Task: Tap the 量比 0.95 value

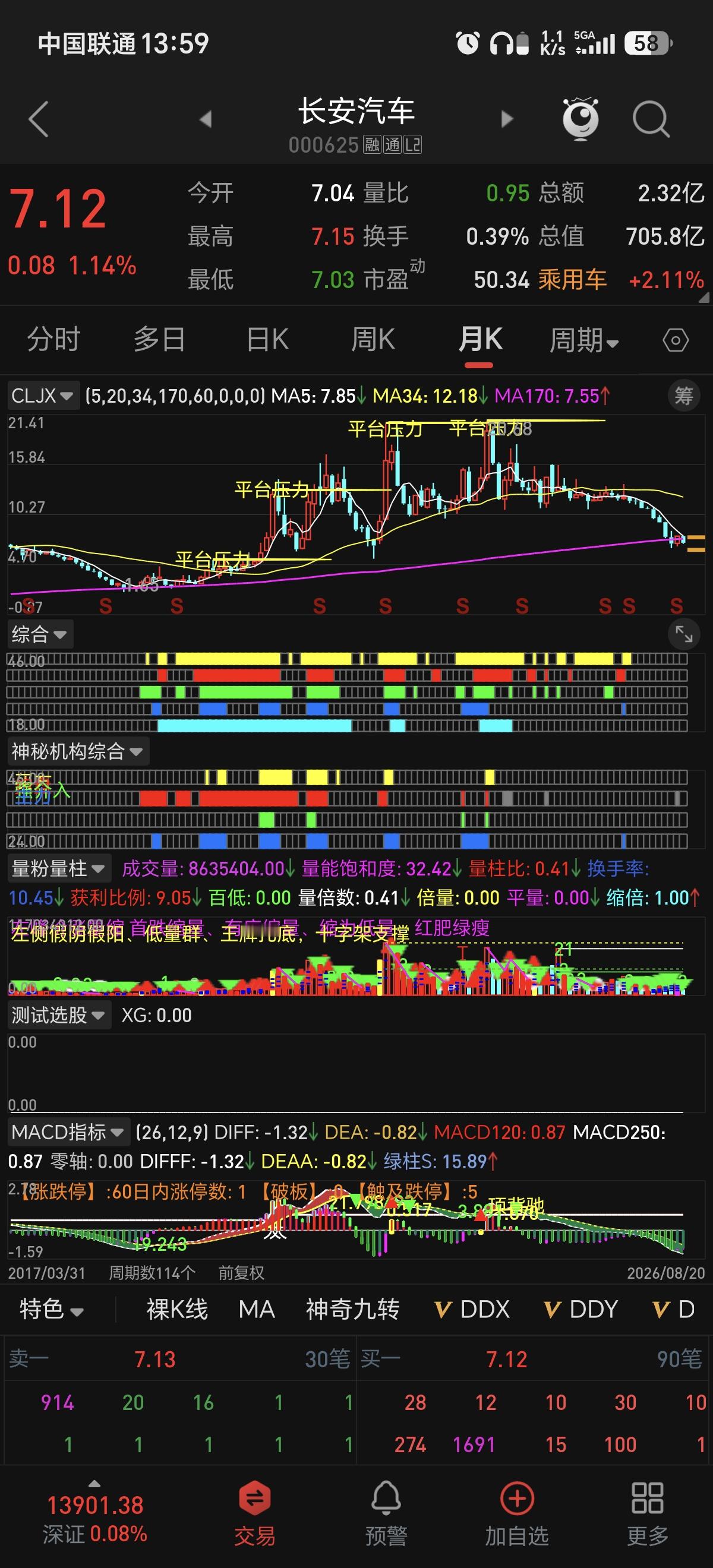Action: click(508, 193)
